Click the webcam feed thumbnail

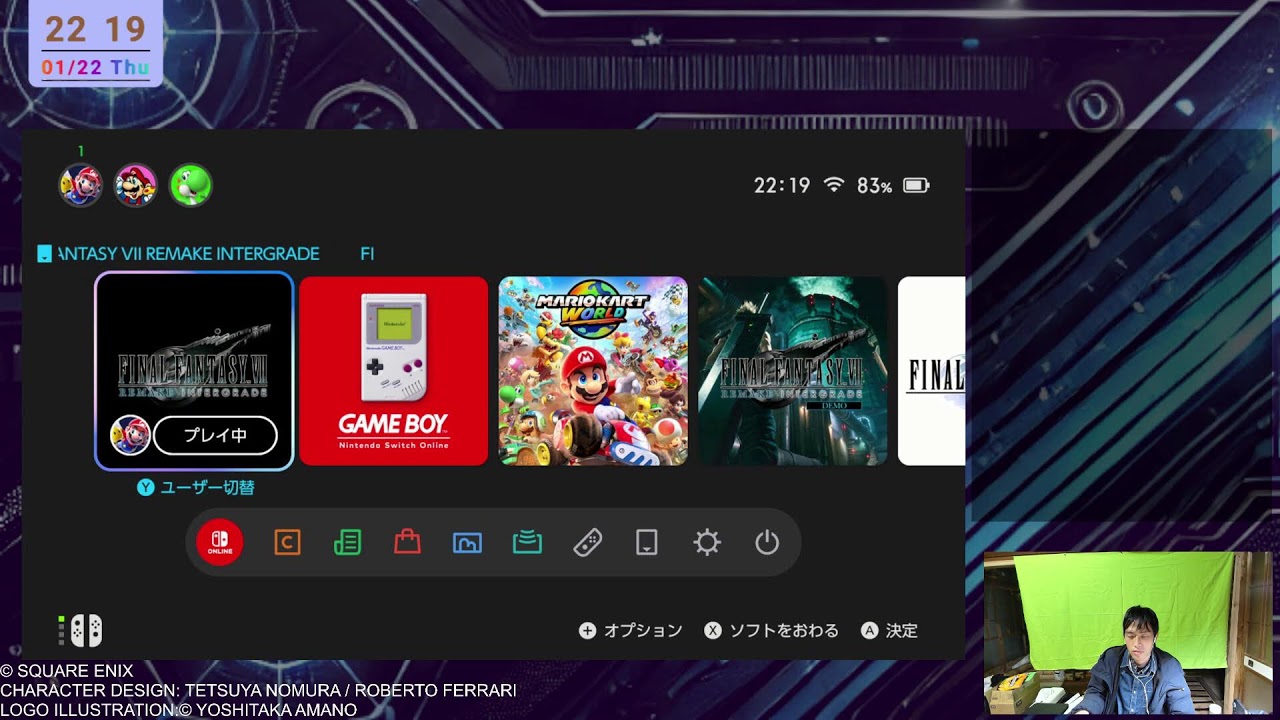1126,632
